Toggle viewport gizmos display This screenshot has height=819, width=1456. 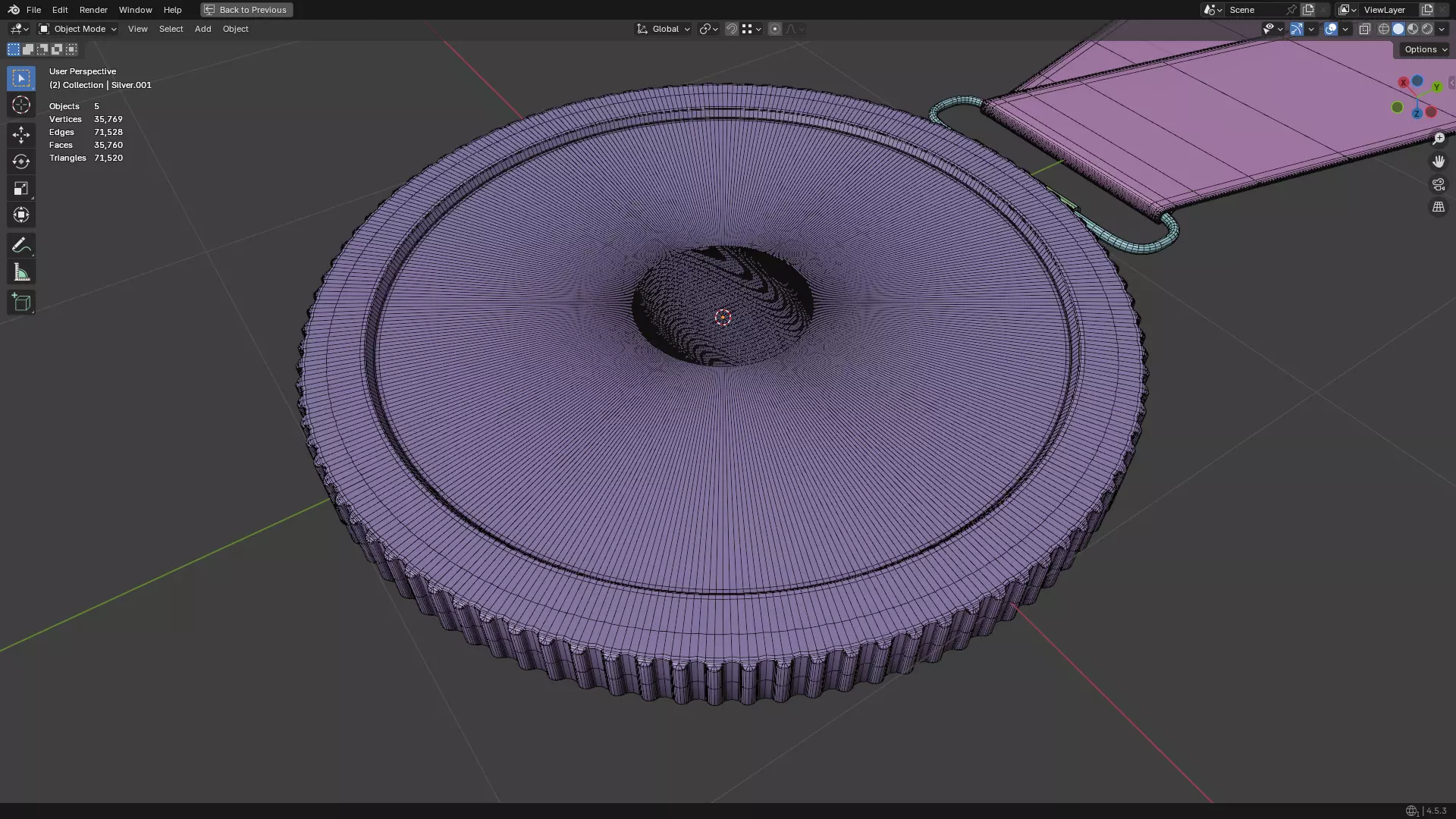(x=1297, y=29)
